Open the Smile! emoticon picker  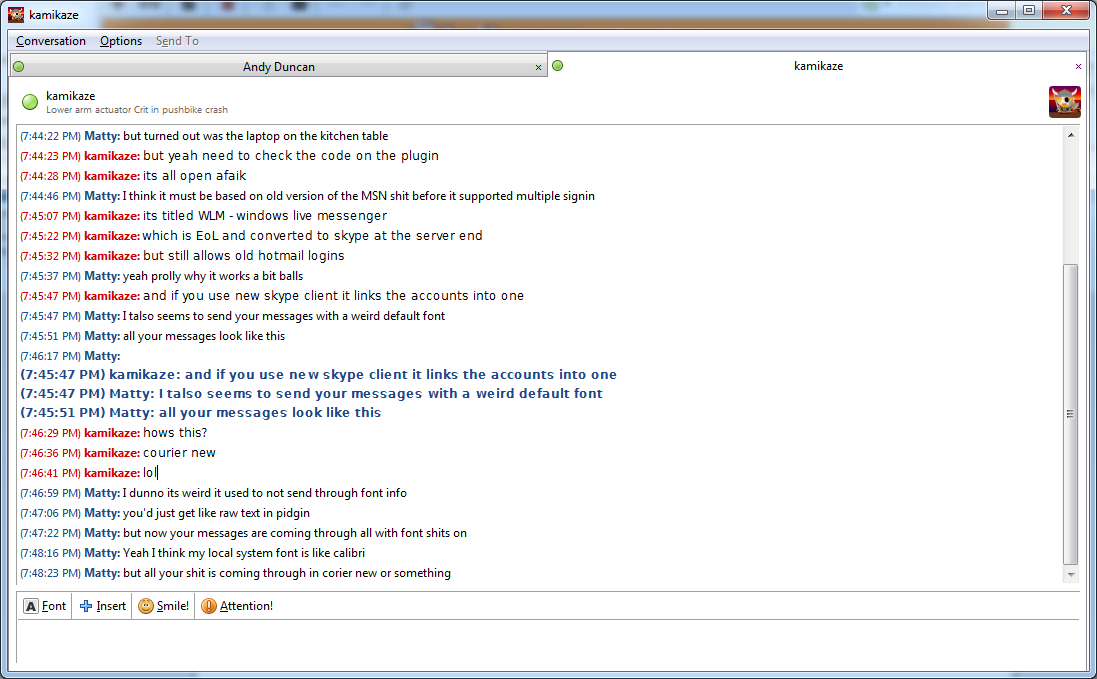tap(164, 606)
